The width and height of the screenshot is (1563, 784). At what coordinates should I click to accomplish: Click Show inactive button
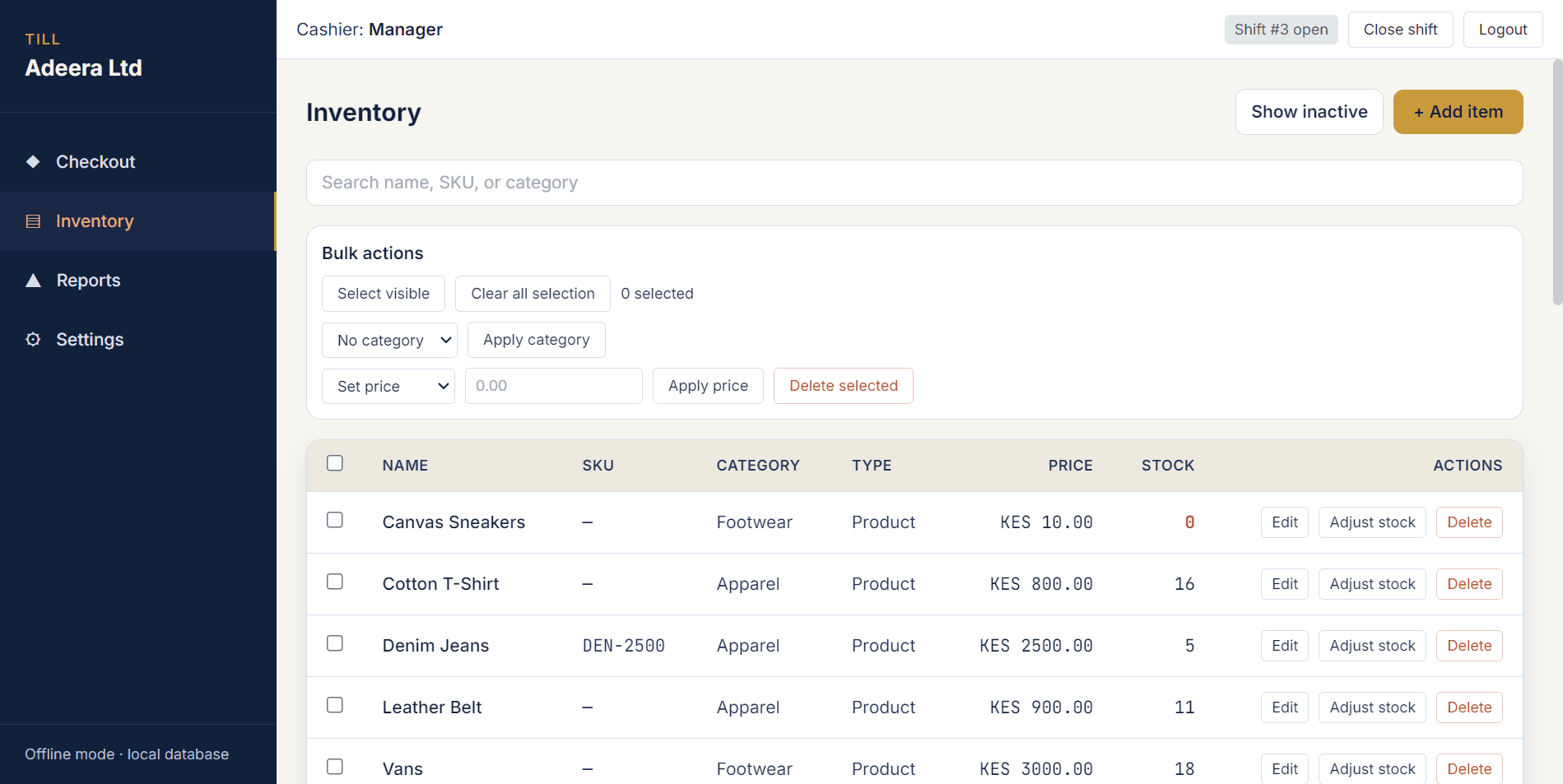click(x=1309, y=112)
